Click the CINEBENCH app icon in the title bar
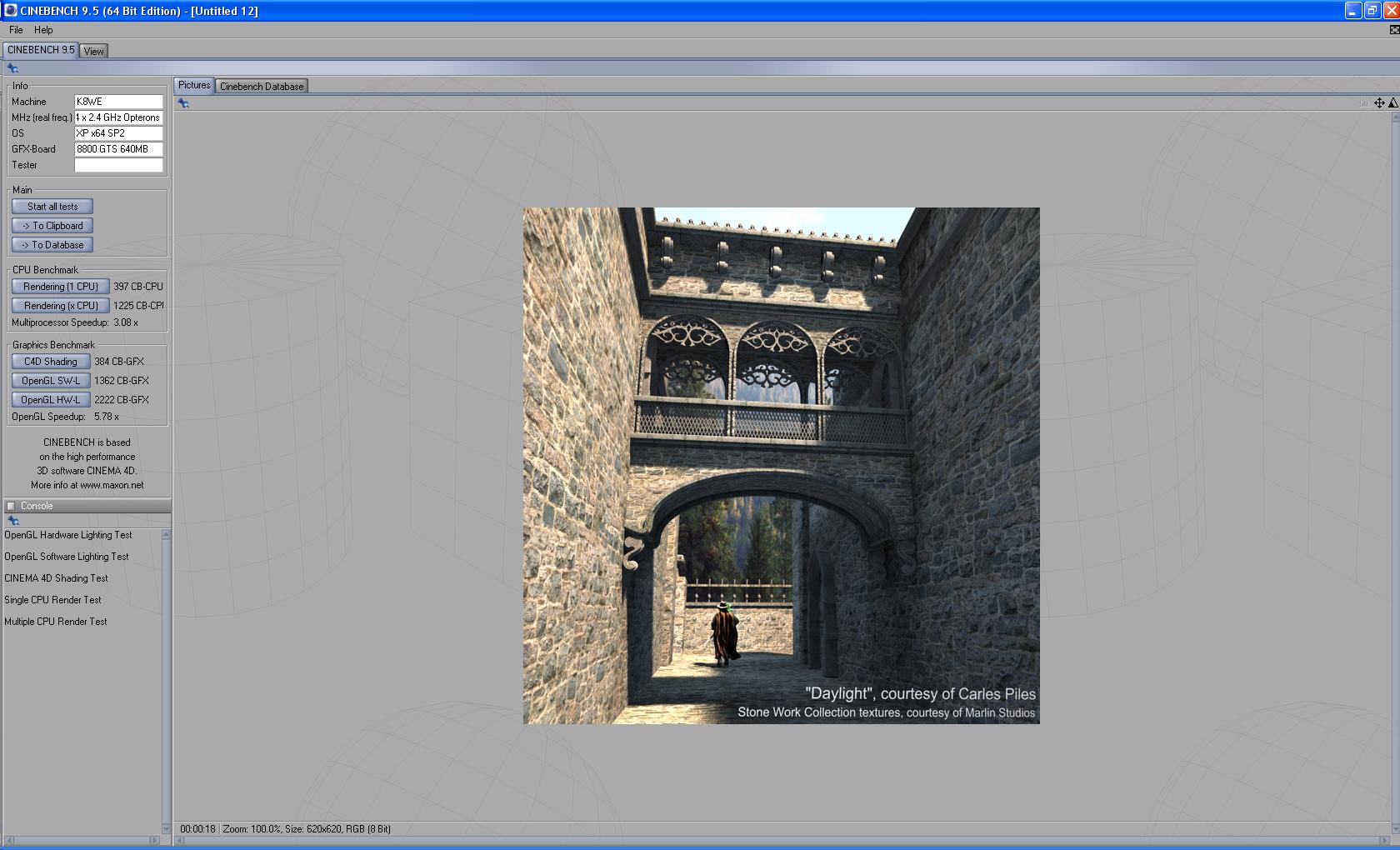The width and height of the screenshot is (1400, 850). (10, 11)
